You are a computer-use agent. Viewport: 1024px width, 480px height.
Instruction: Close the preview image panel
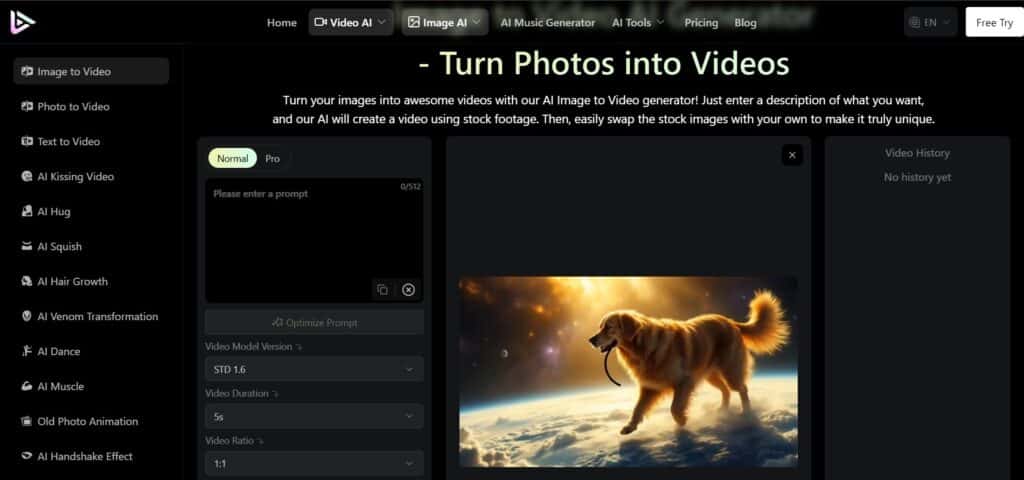792,155
